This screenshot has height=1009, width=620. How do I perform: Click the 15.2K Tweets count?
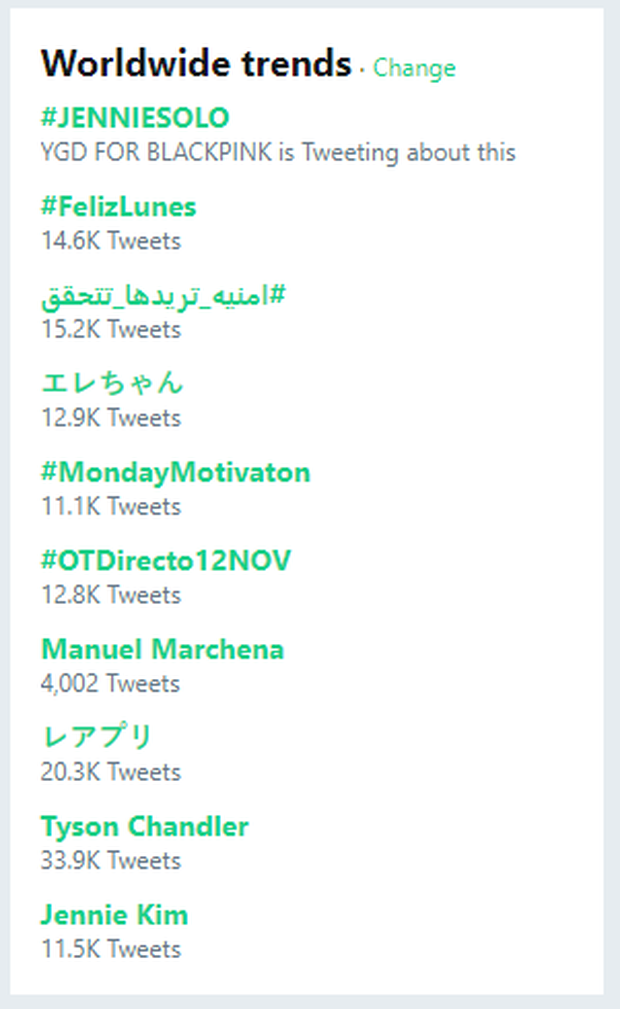point(111,329)
